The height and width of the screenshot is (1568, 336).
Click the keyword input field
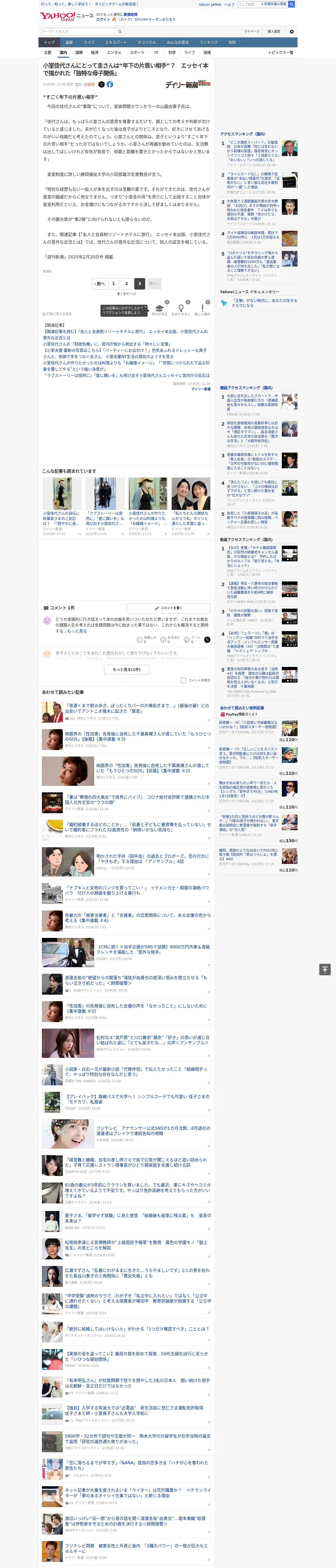pyautogui.click(x=79, y=32)
